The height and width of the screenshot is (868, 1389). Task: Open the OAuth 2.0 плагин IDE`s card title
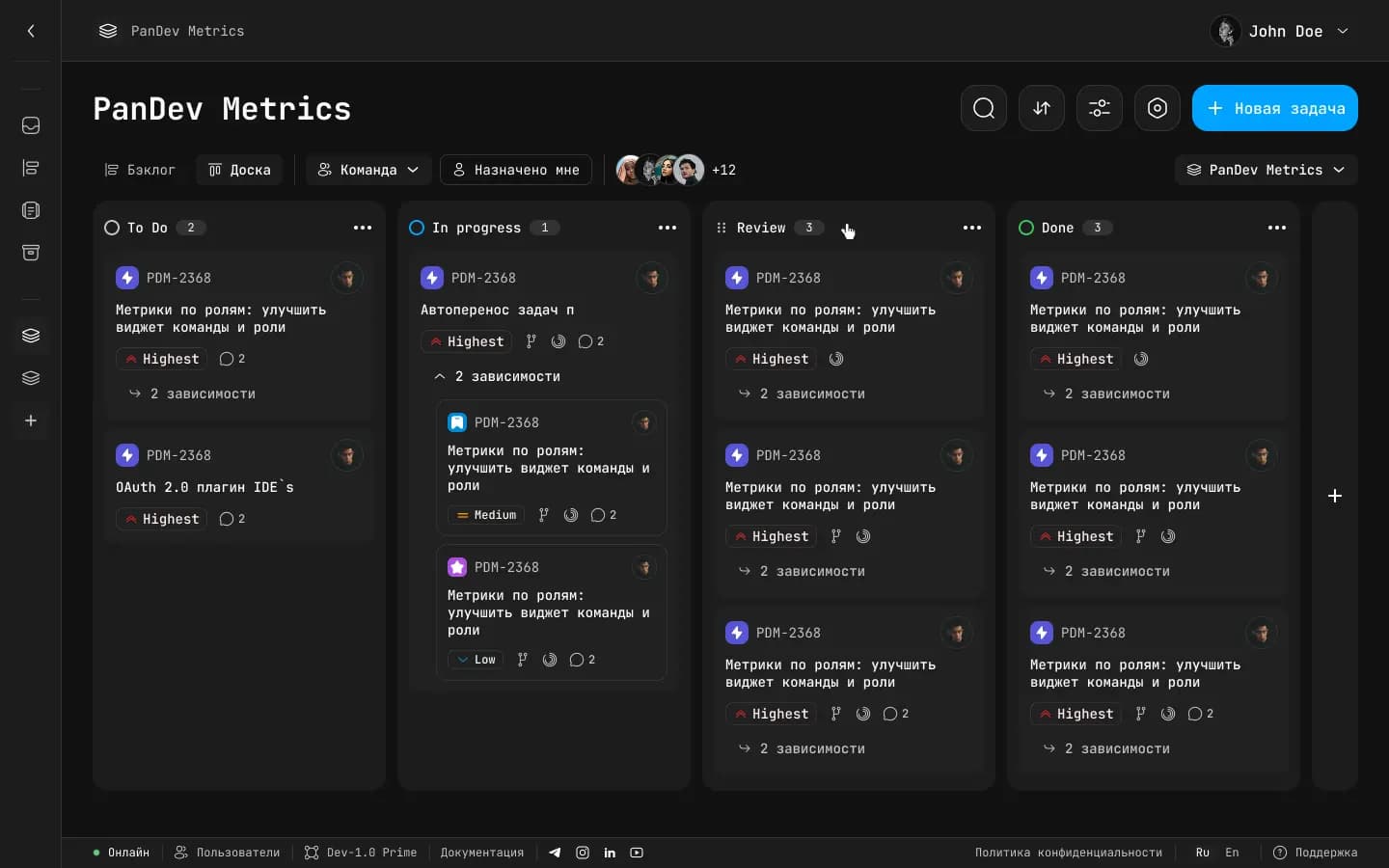coord(204,487)
